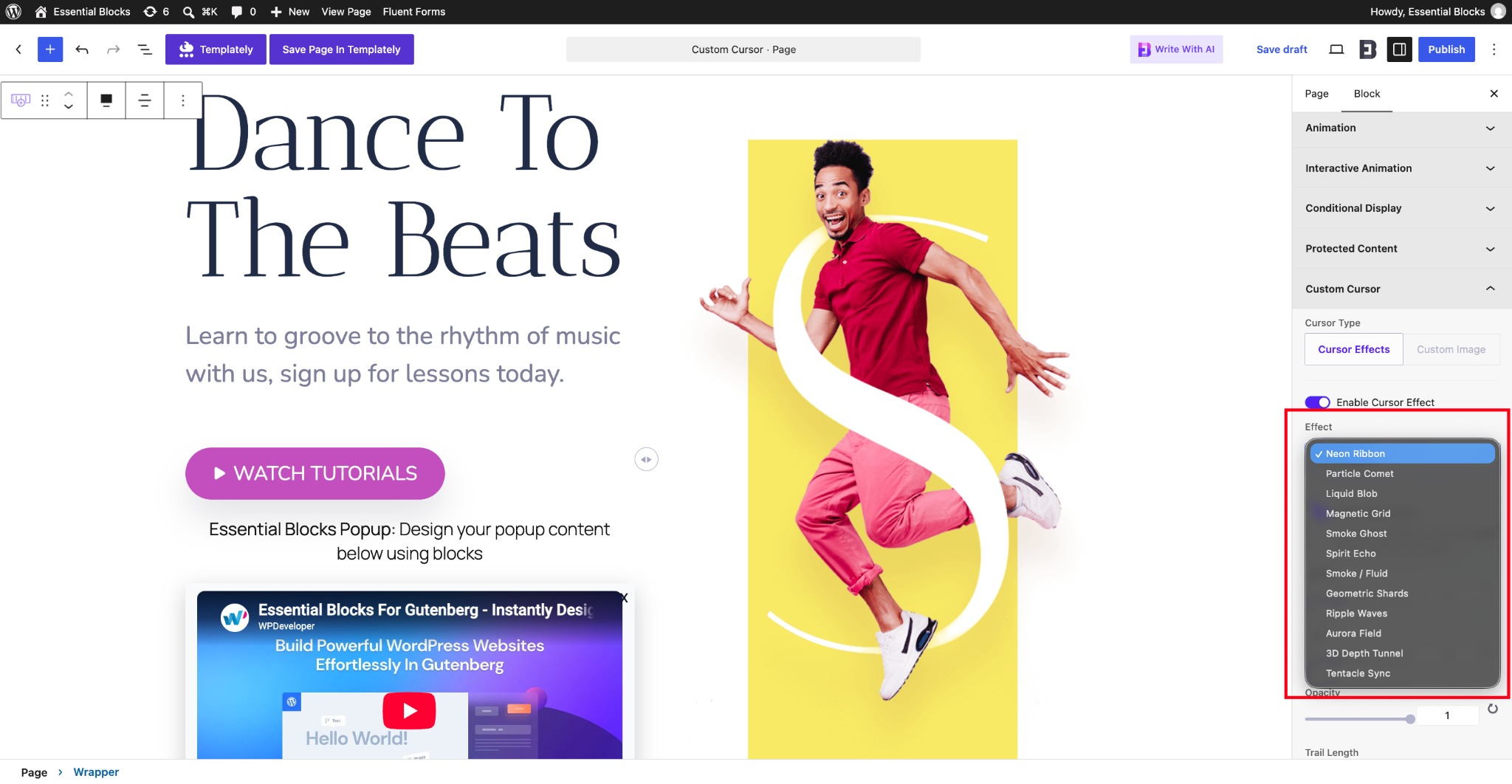Choose Particle Comet in Effect dropdown
Screen dimensions: 1512x784
point(1402,474)
